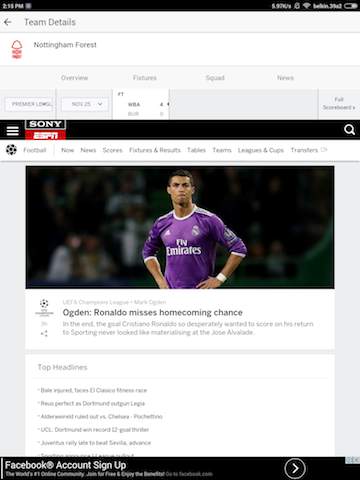Tap the arrow circle on Facebook ad
The height and width of the screenshot is (480, 360).
point(295,468)
